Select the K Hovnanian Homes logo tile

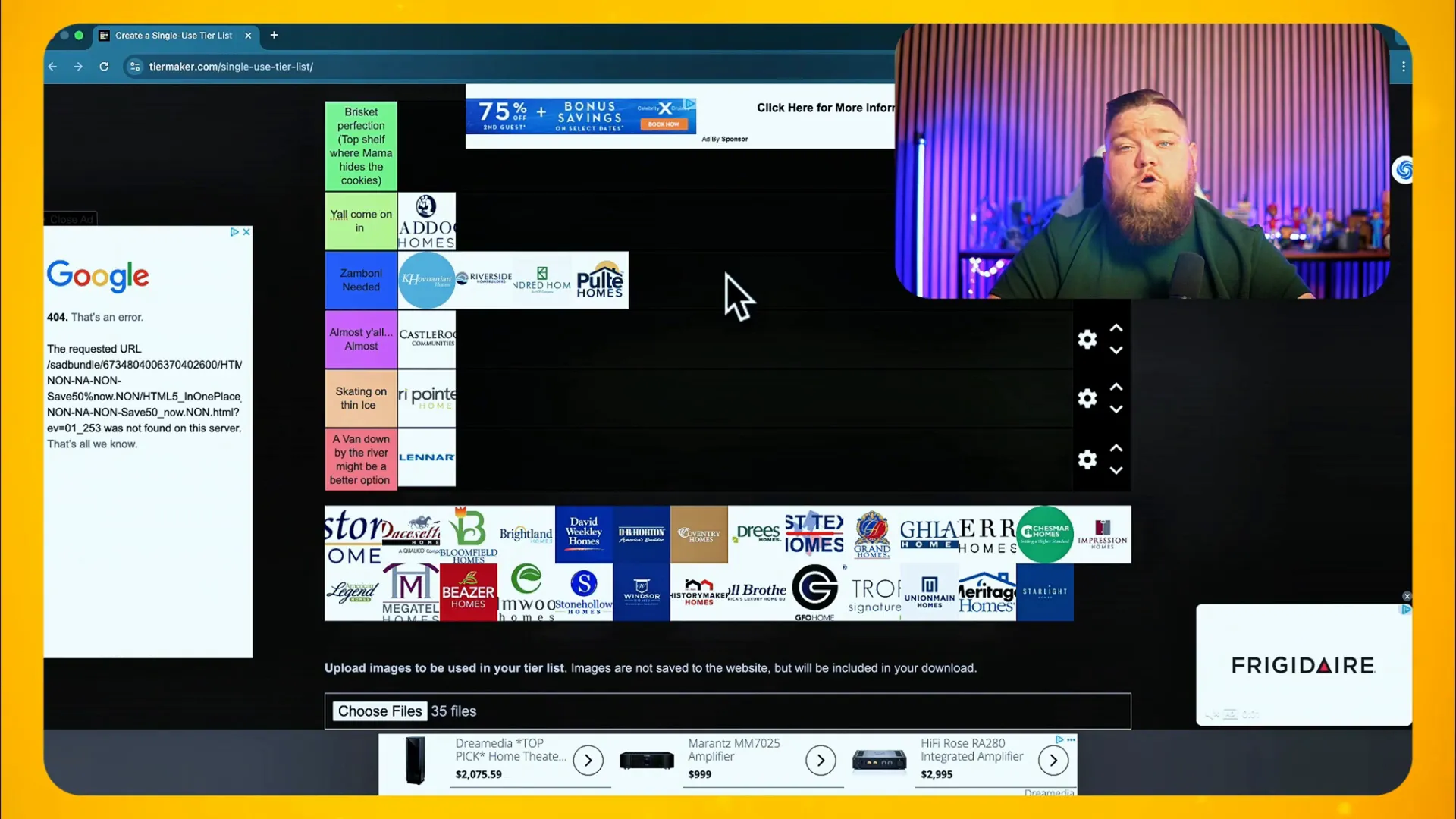click(x=427, y=280)
